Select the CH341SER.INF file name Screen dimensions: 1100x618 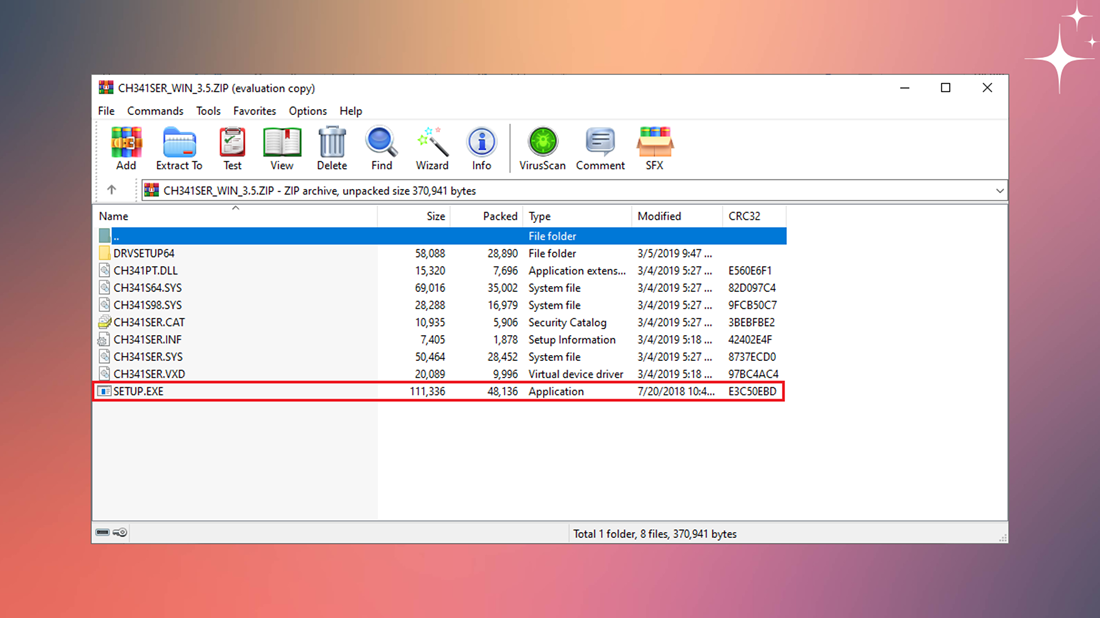pos(147,340)
